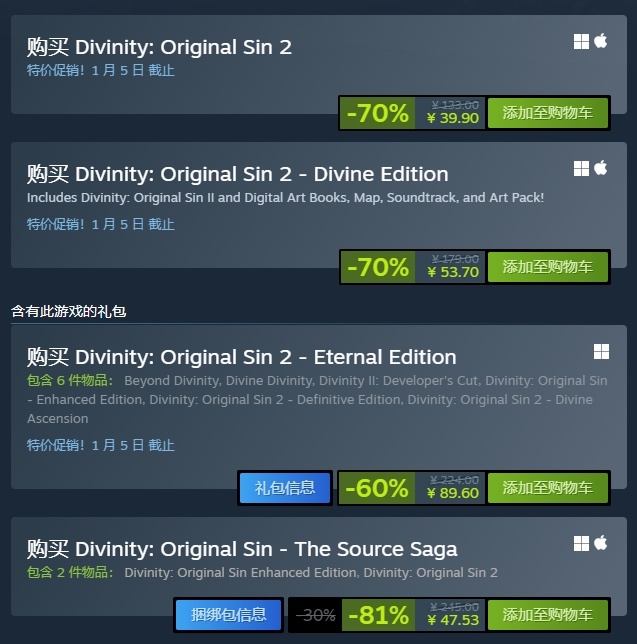Add The Source Saga ¥47.53 to cart
This screenshot has height=644, width=637.
click(547, 615)
